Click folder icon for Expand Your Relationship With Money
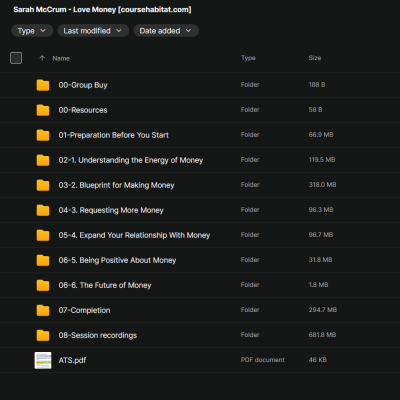The width and height of the screenshot is (400, 400). pyautogui.click(x=43, y=235)
